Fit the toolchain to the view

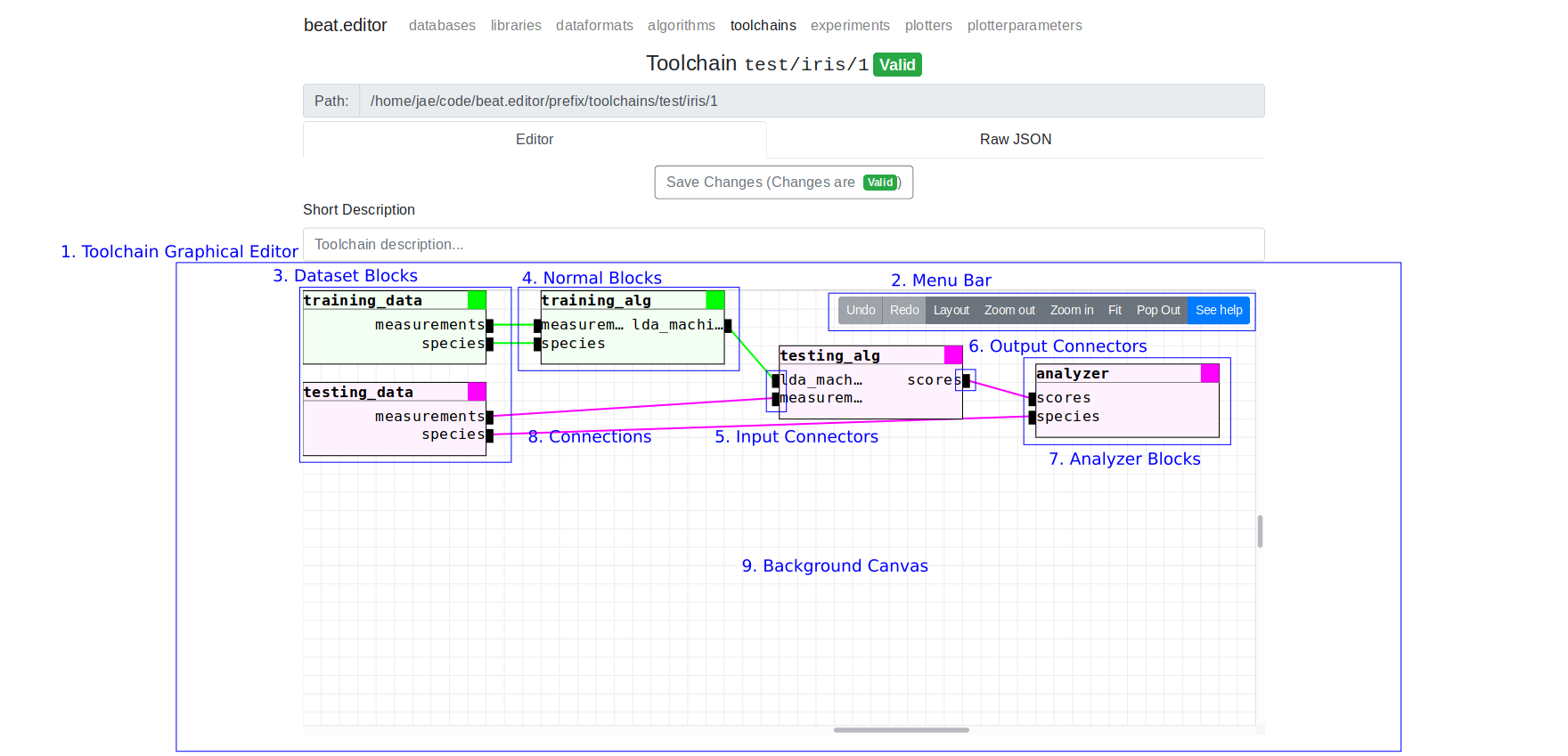(x=1115, y=310)
